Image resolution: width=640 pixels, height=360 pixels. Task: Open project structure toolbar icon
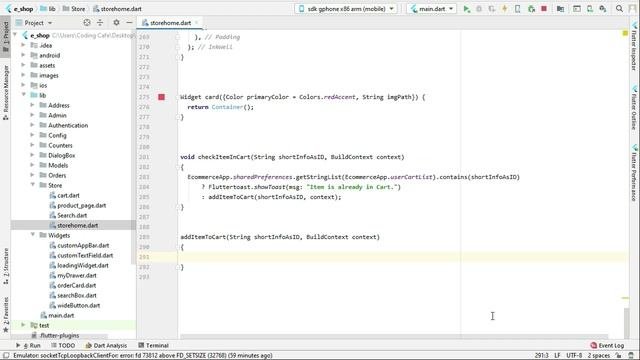[560, 9]
